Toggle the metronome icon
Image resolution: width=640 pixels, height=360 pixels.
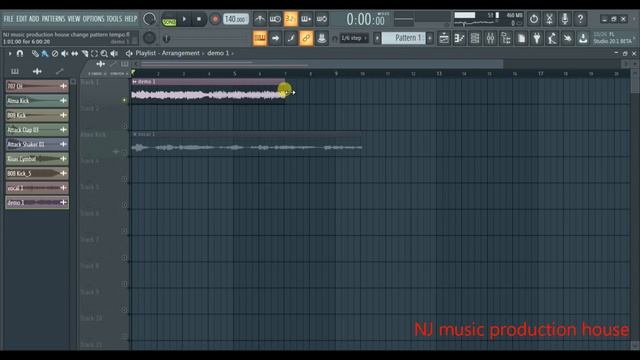click(x=260, y=19)
